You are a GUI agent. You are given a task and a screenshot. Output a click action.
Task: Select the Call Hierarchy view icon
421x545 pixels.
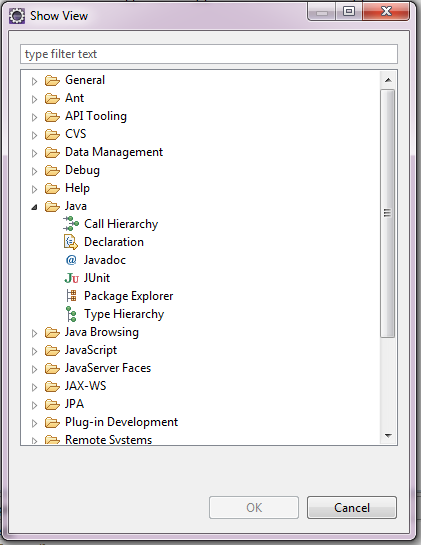pos(71,223)
